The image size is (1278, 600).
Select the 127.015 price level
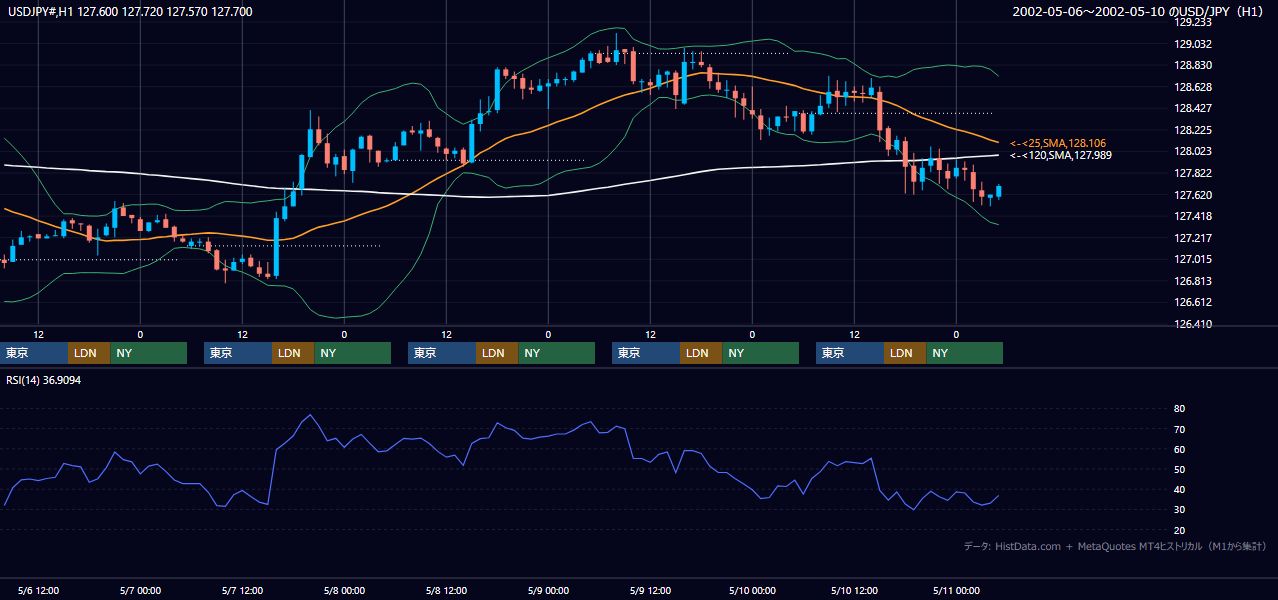[1194, 259]
